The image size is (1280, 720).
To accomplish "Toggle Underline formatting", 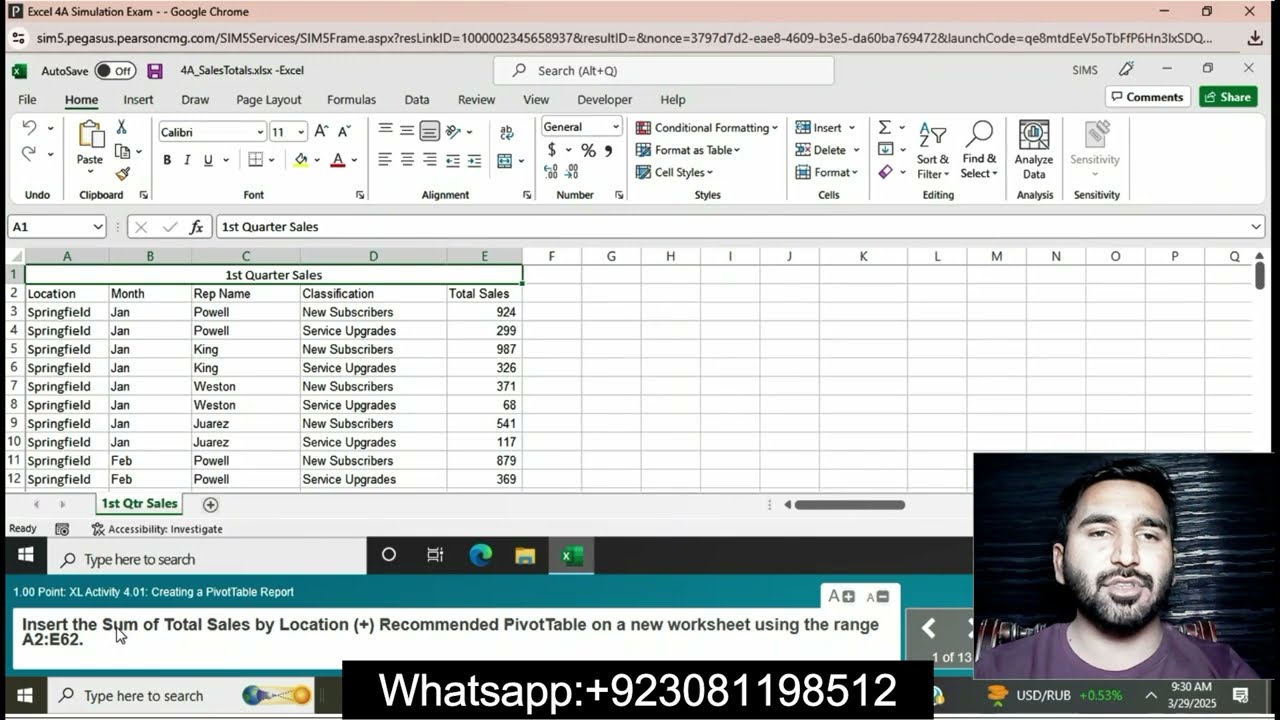I will point(208,160).
